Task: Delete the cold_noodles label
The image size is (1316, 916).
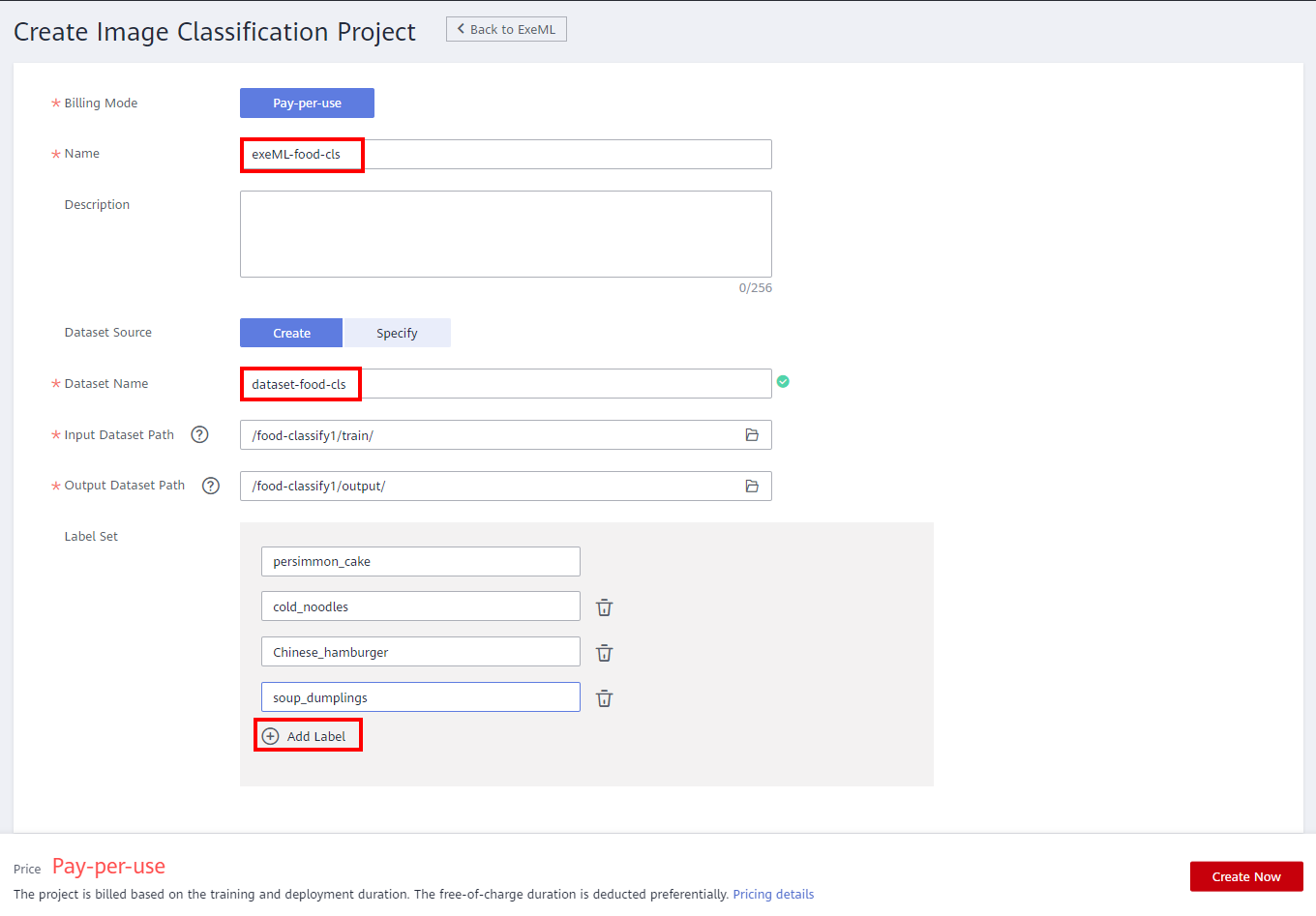Action: pyautogui.click(x=604, y=607)
